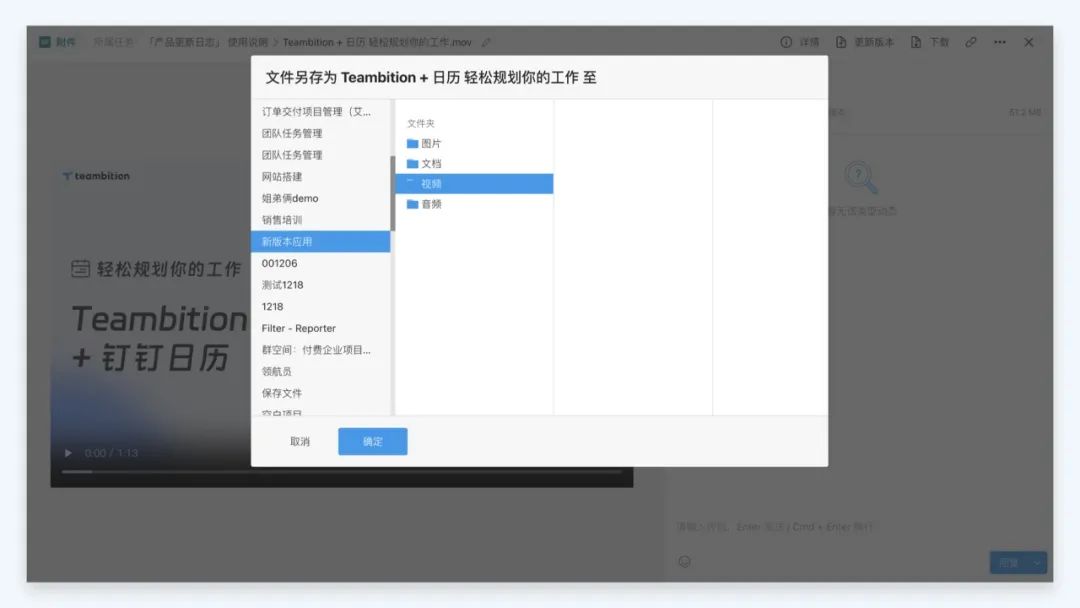The image size is (1080, 608).
Task: Cancel the save-as dialog with 取消
Action: click(x=300, y=441)
